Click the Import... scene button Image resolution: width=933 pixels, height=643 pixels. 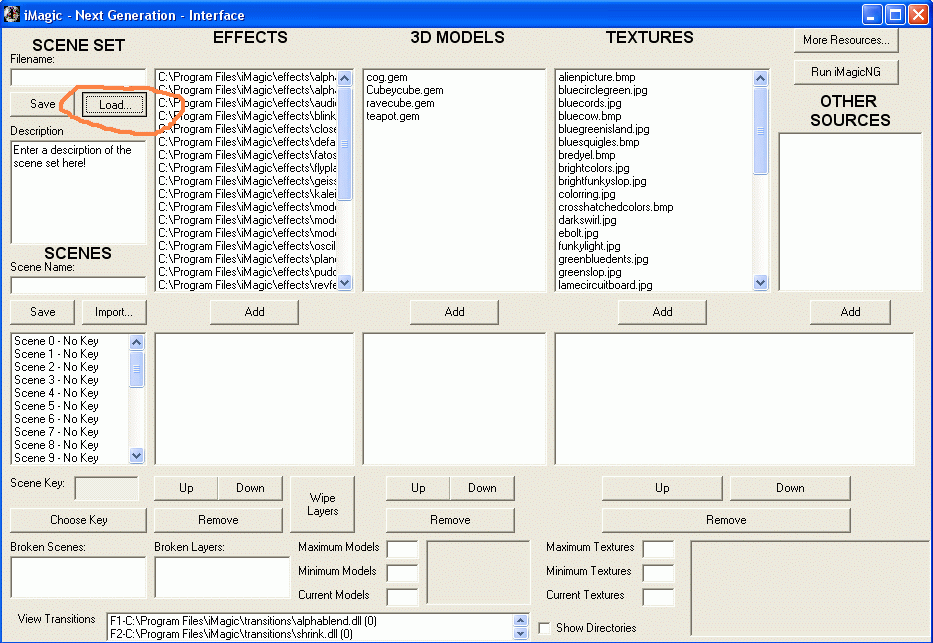(114, 312)
